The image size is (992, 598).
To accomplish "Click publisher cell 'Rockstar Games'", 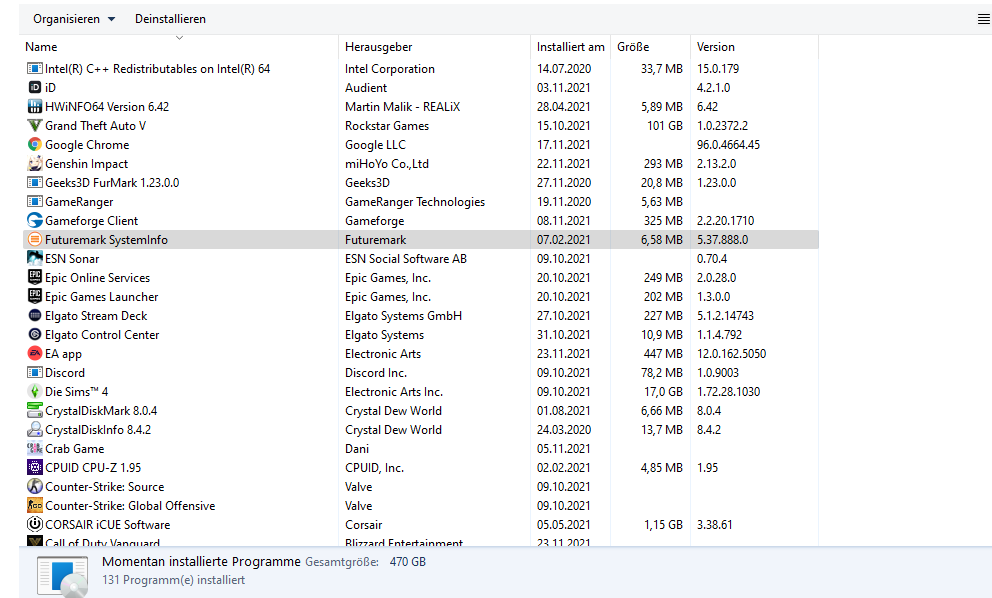I will pyautogui.click(x=387, y=125).
